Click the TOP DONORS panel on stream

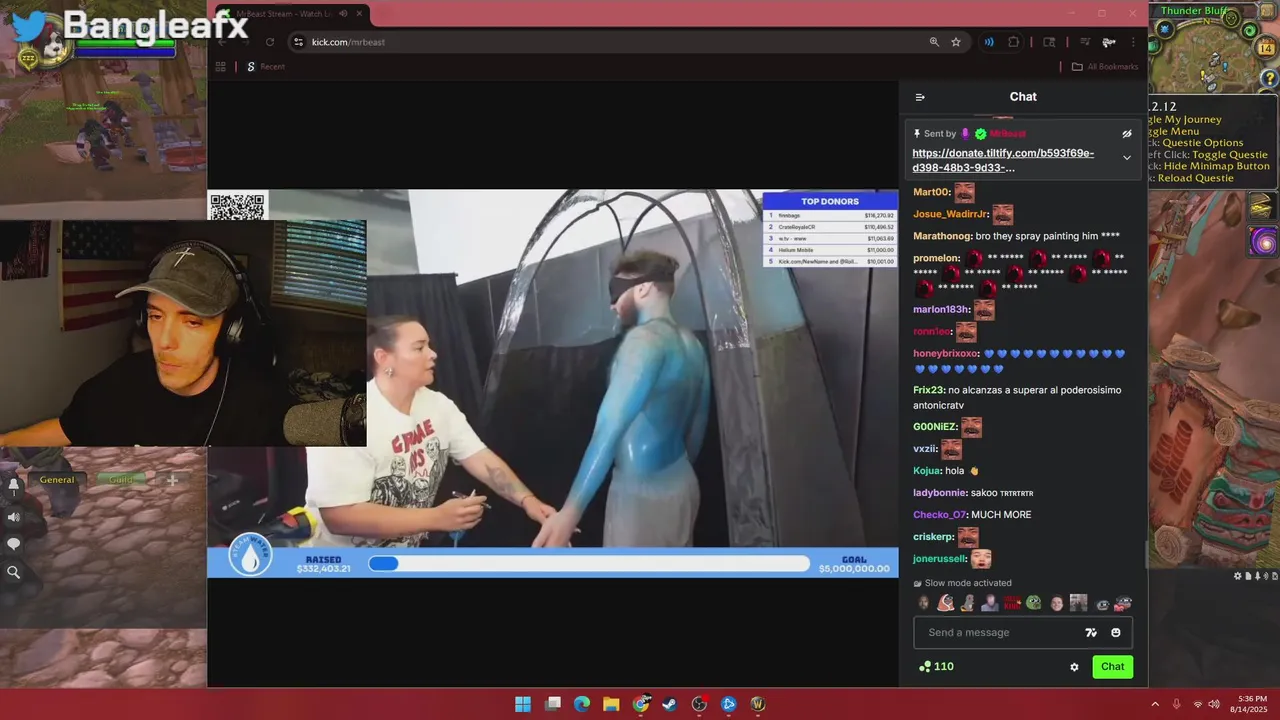(830, 230)
